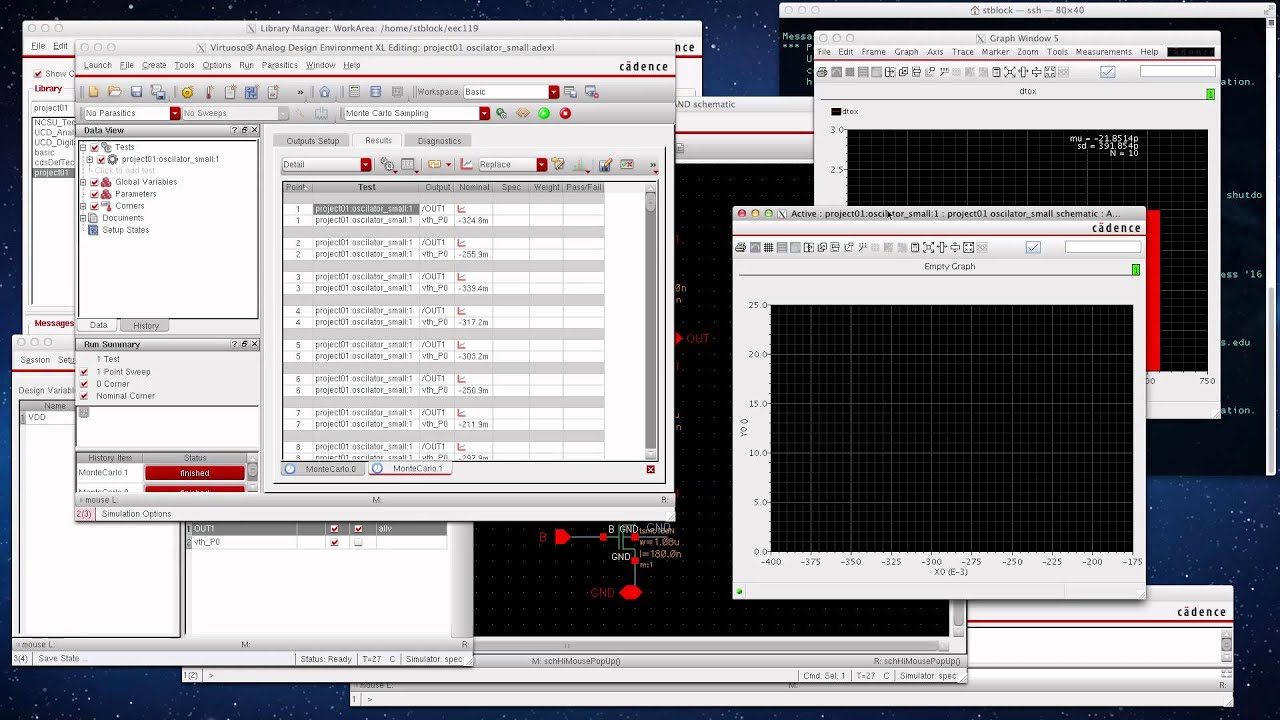Screen dimensions: 1280x720
Task: Click the plot icon in row 1 /OUT1
Action: tap(462, 209)
